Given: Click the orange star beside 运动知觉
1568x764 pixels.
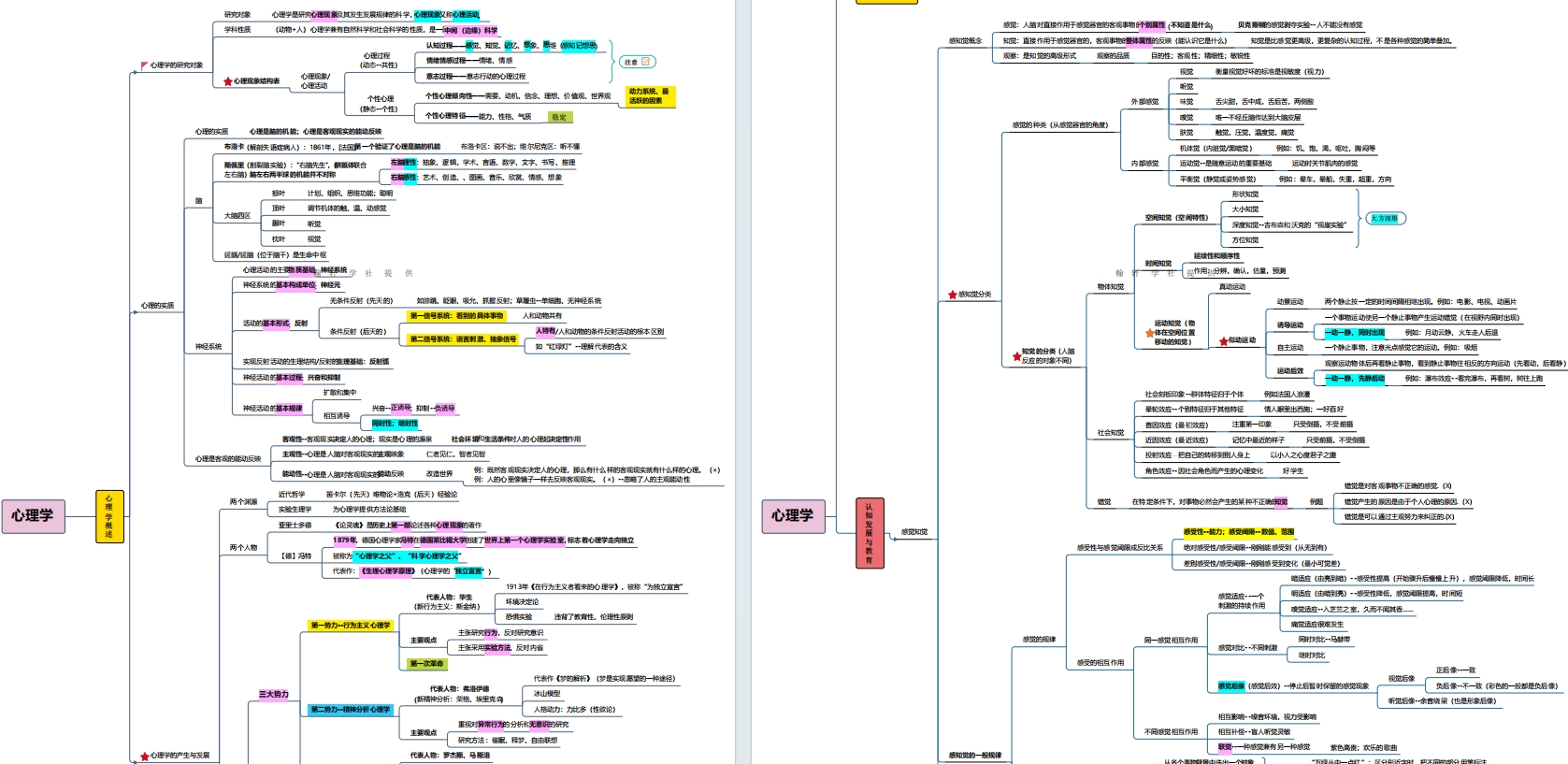Looking at the screenshot, I should [x=1149, y=333].
